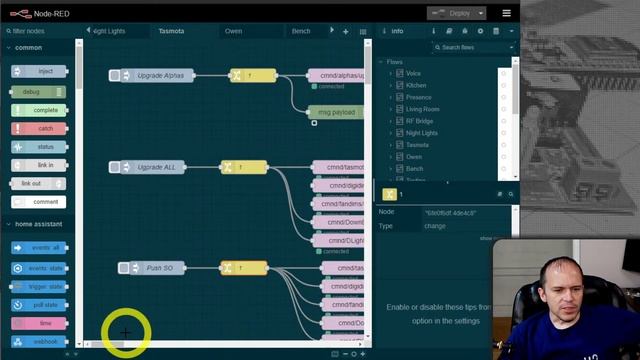Viewport: 640px width, 360px height.
Task: Select the link out node in palette
Action: pos(38,184)
